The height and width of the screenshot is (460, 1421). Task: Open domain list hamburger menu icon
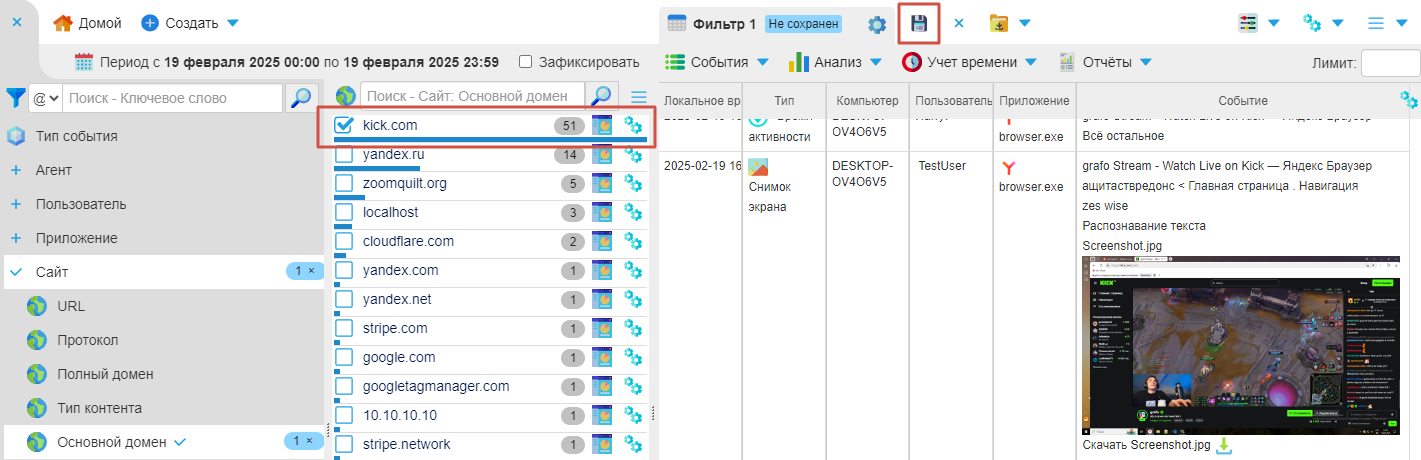click(639, 97)
